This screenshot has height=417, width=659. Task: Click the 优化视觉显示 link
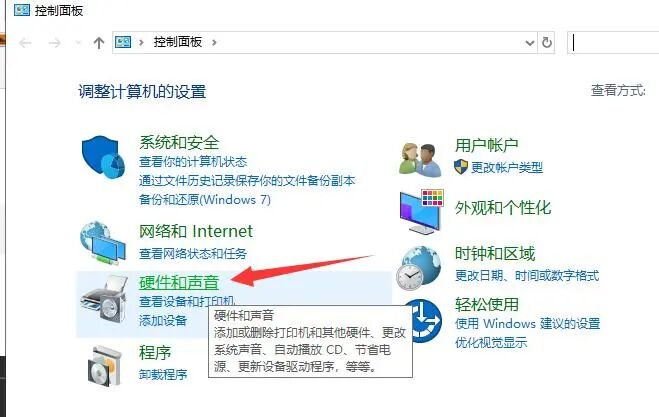[x=491, y=342]
